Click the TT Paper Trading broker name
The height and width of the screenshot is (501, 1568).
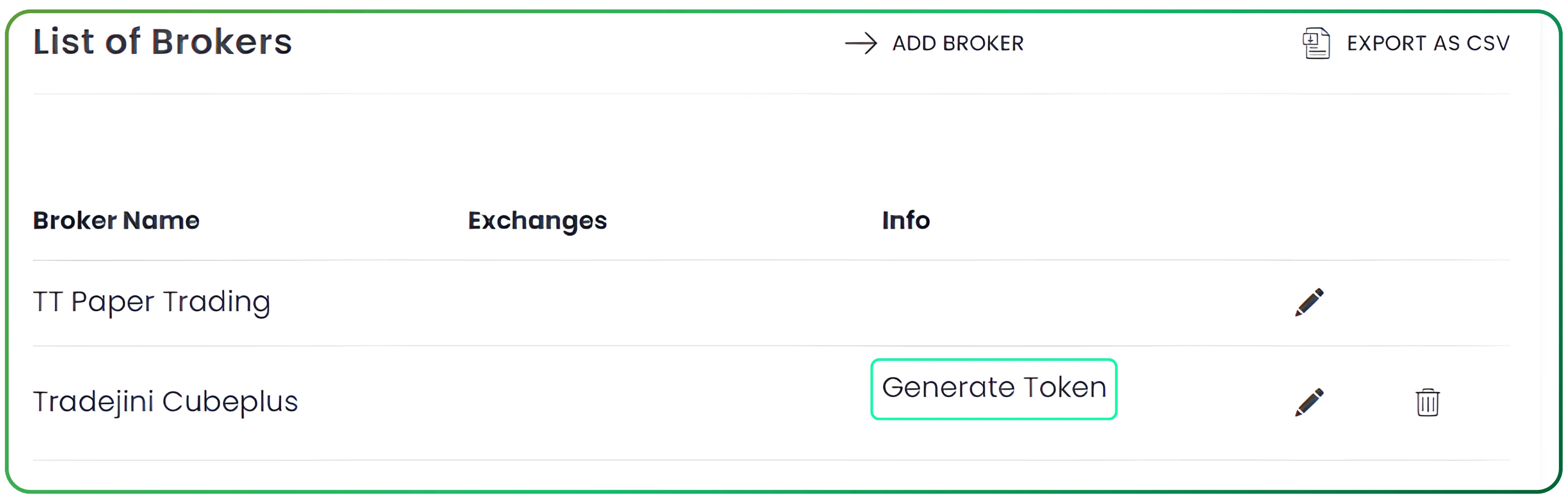click(x=152, y=301)
